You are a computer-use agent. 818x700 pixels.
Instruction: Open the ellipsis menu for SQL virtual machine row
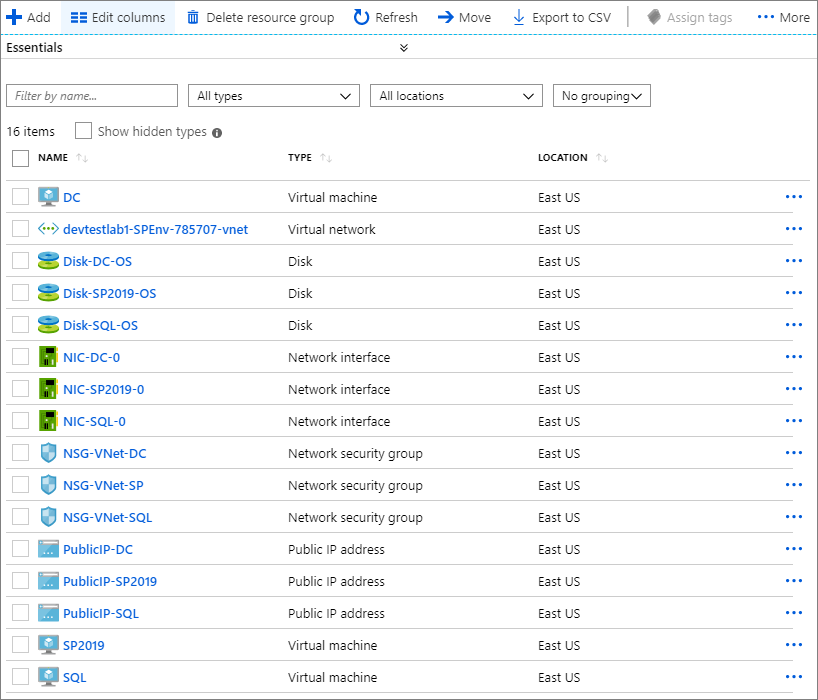[793, 677]
